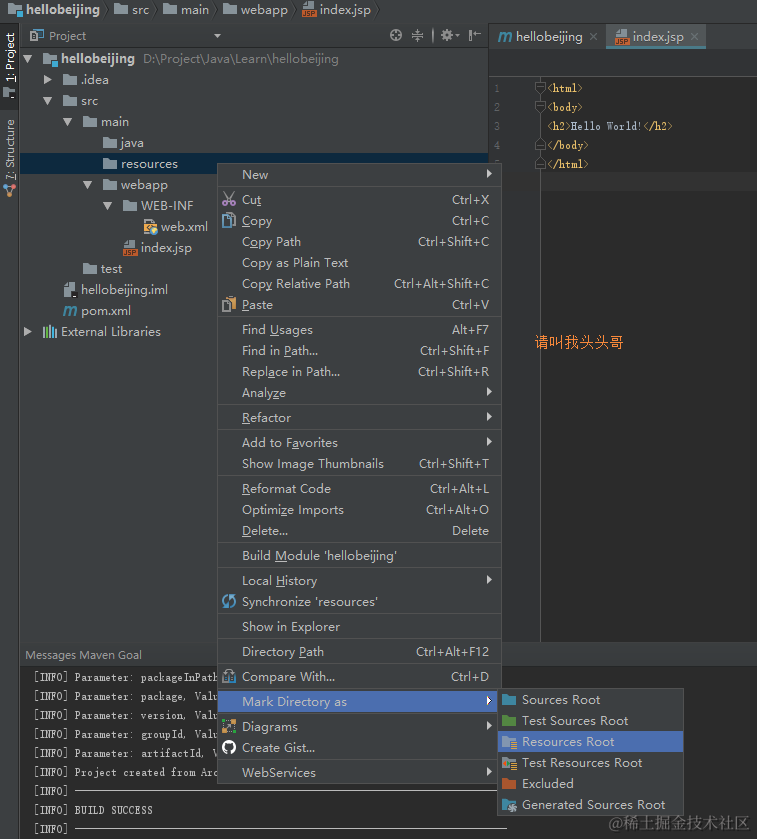Viewport: 757px width, 839px height.
Task: Open the Refactor submenu
Action: tap(360, 417)
